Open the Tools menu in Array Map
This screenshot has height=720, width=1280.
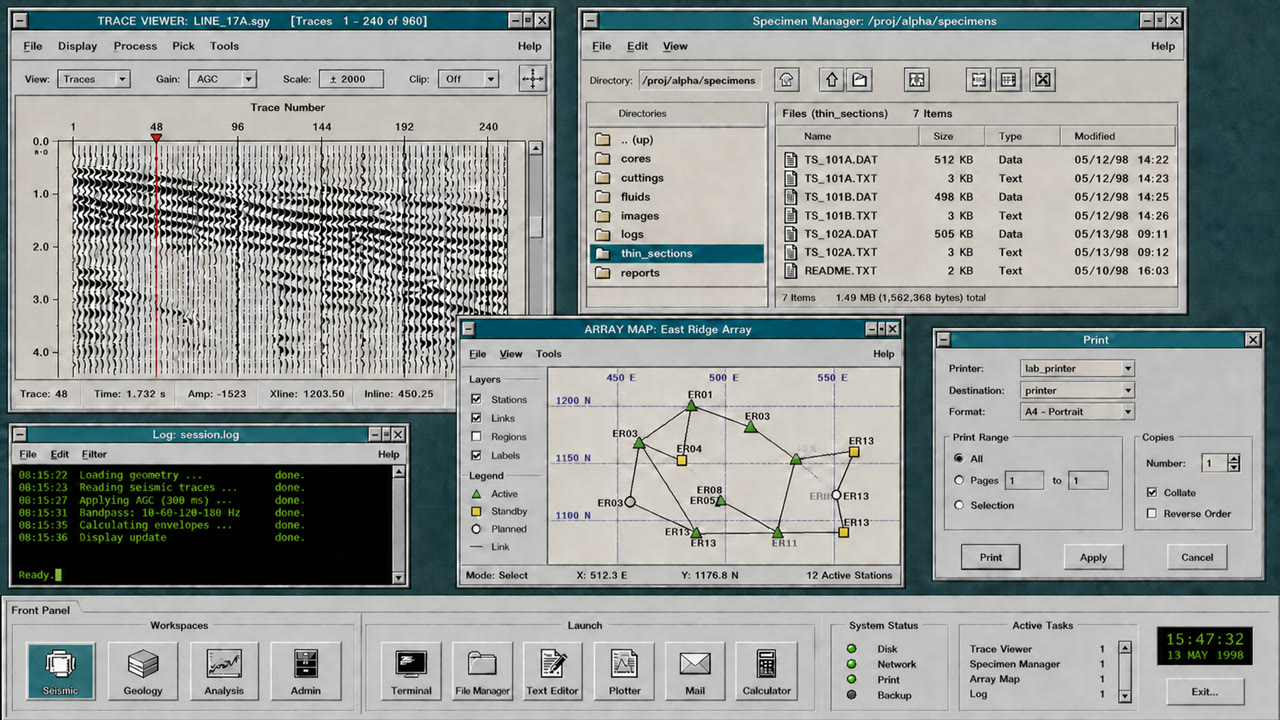(x=549, y=354)
